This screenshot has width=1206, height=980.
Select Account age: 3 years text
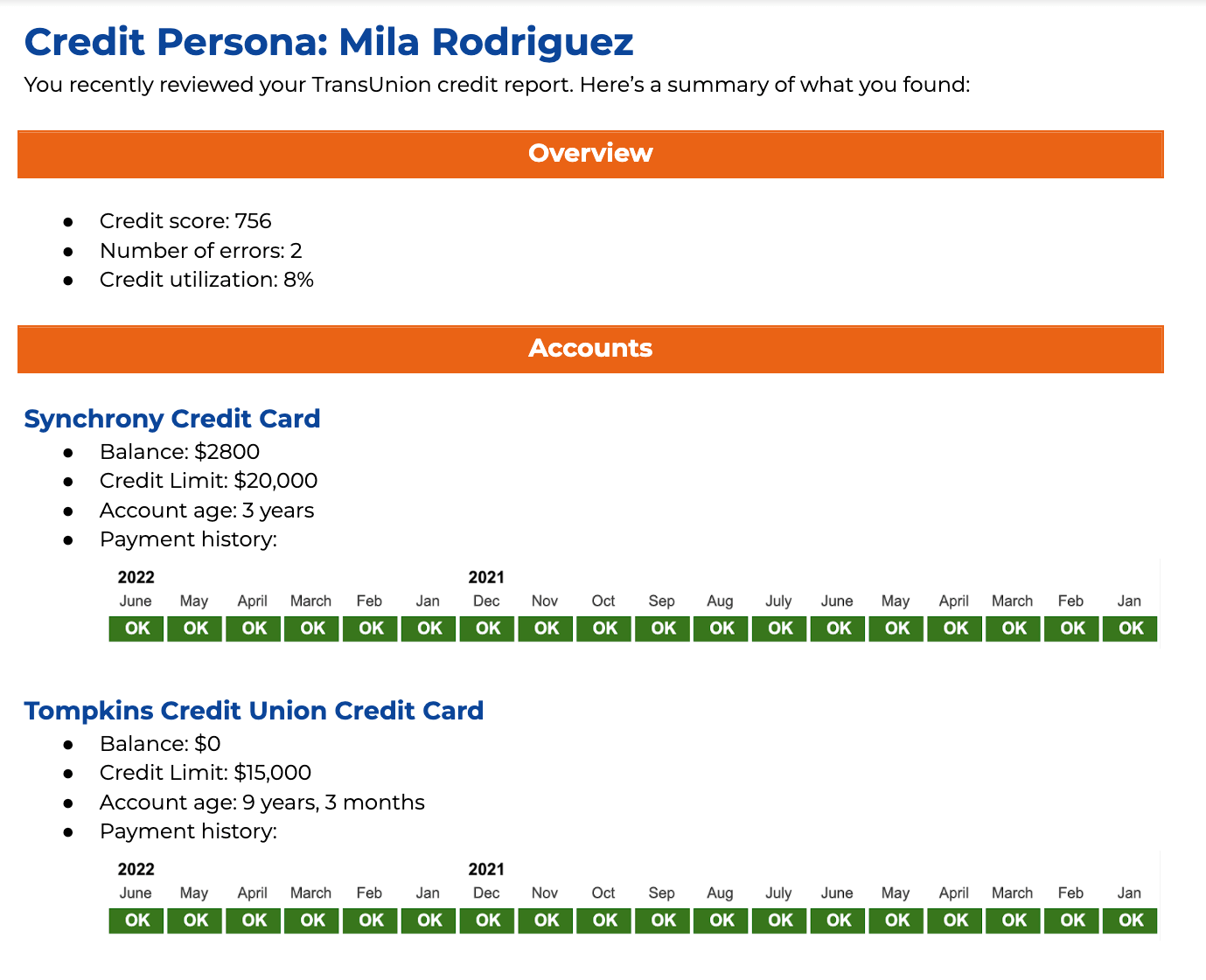[206, 511]
